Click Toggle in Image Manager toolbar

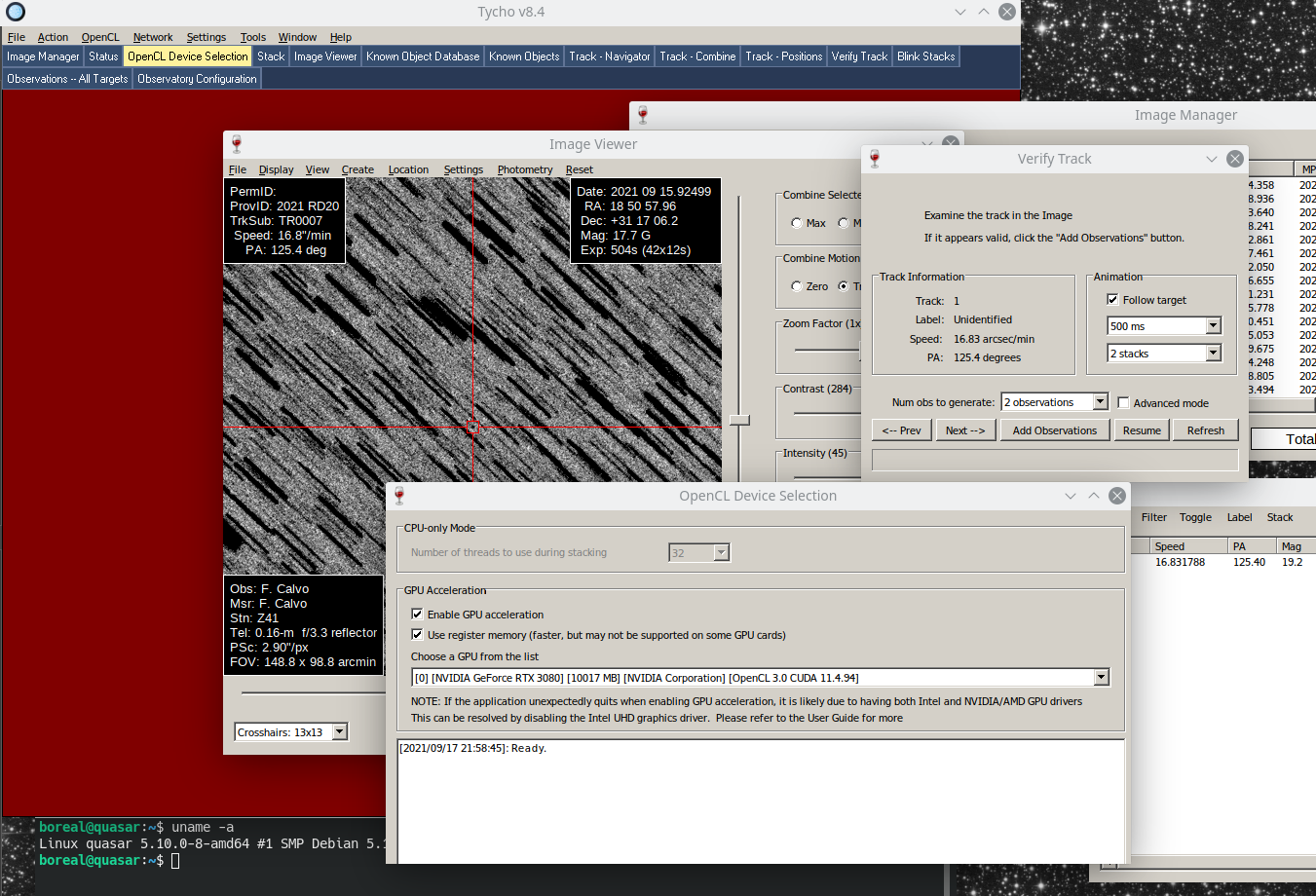pos(1195,517)
